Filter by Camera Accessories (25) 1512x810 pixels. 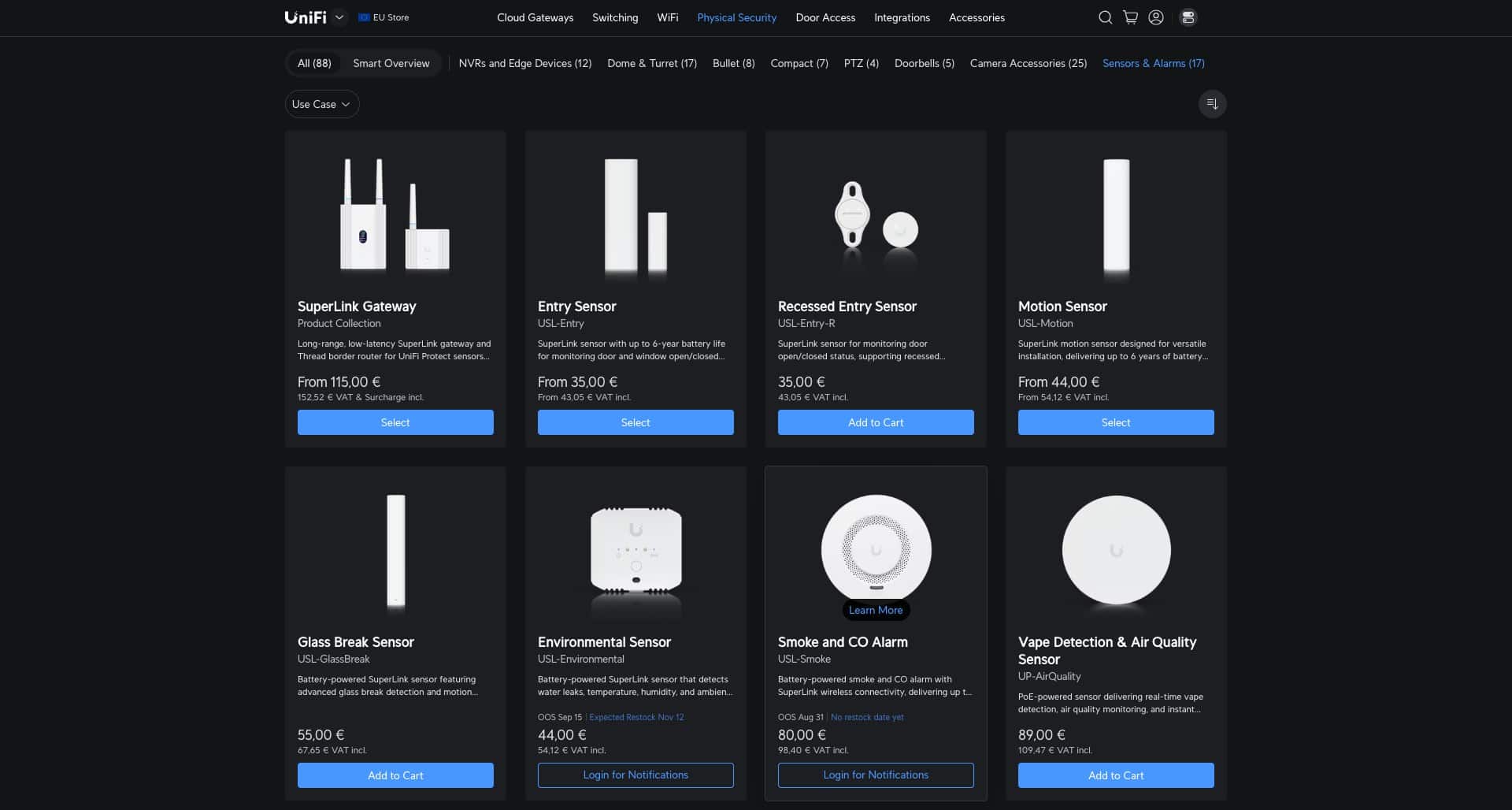(x=1028, y=63)
